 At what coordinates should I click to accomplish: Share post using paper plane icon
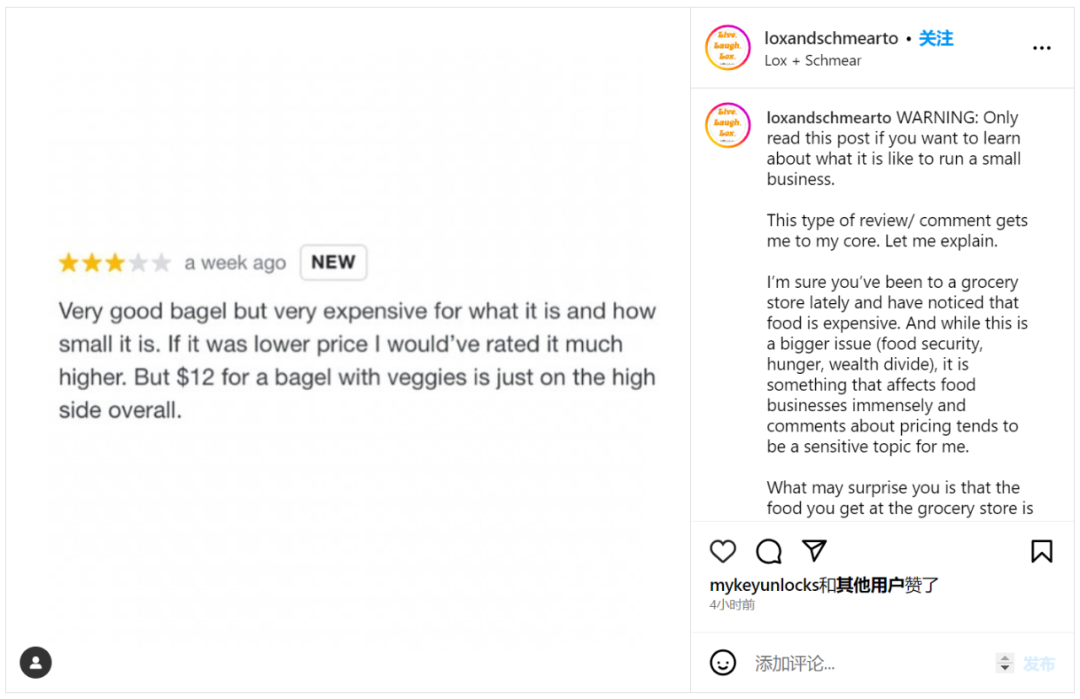[814, 550]
